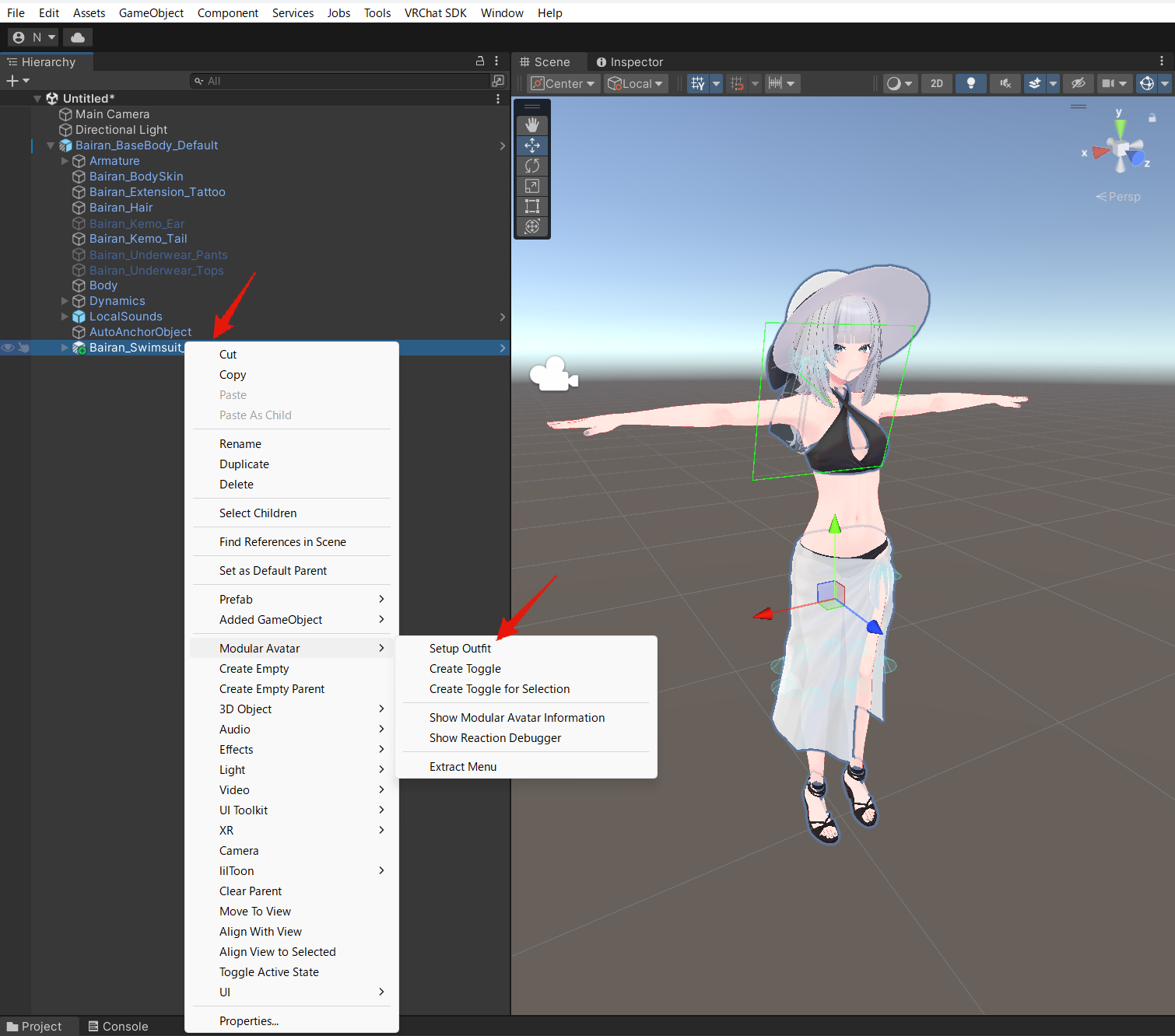Open Local rotation mode dropdown

[636, 83]
